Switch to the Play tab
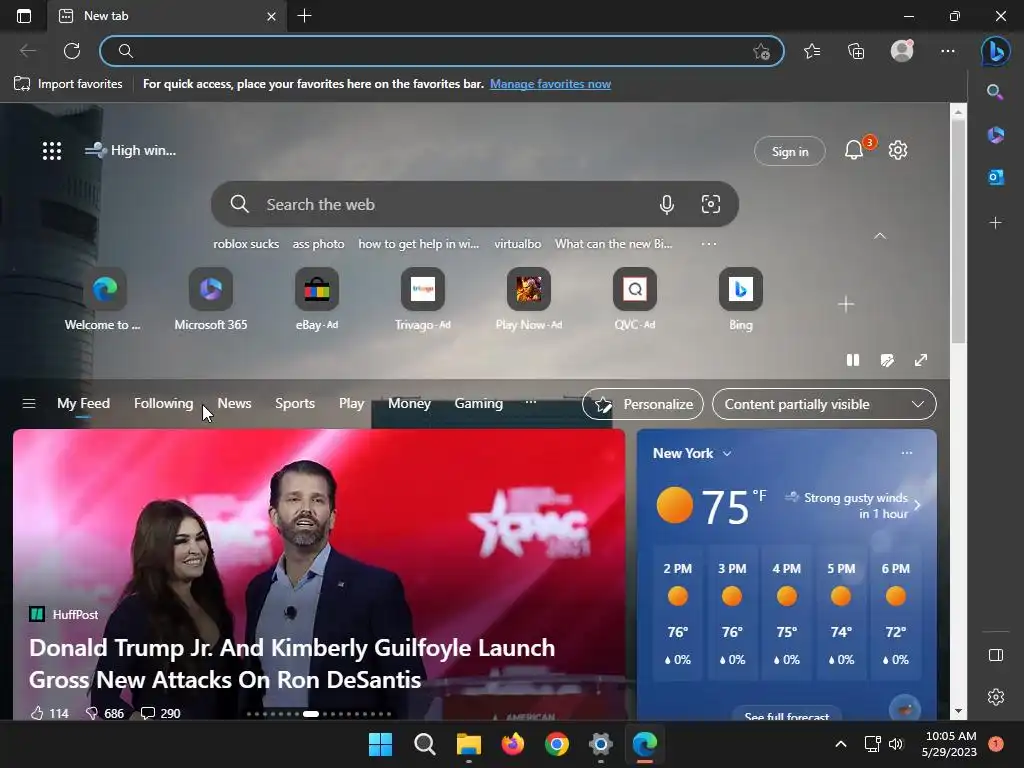This screenshot has width=1024, height=768. tap(351, 404)
